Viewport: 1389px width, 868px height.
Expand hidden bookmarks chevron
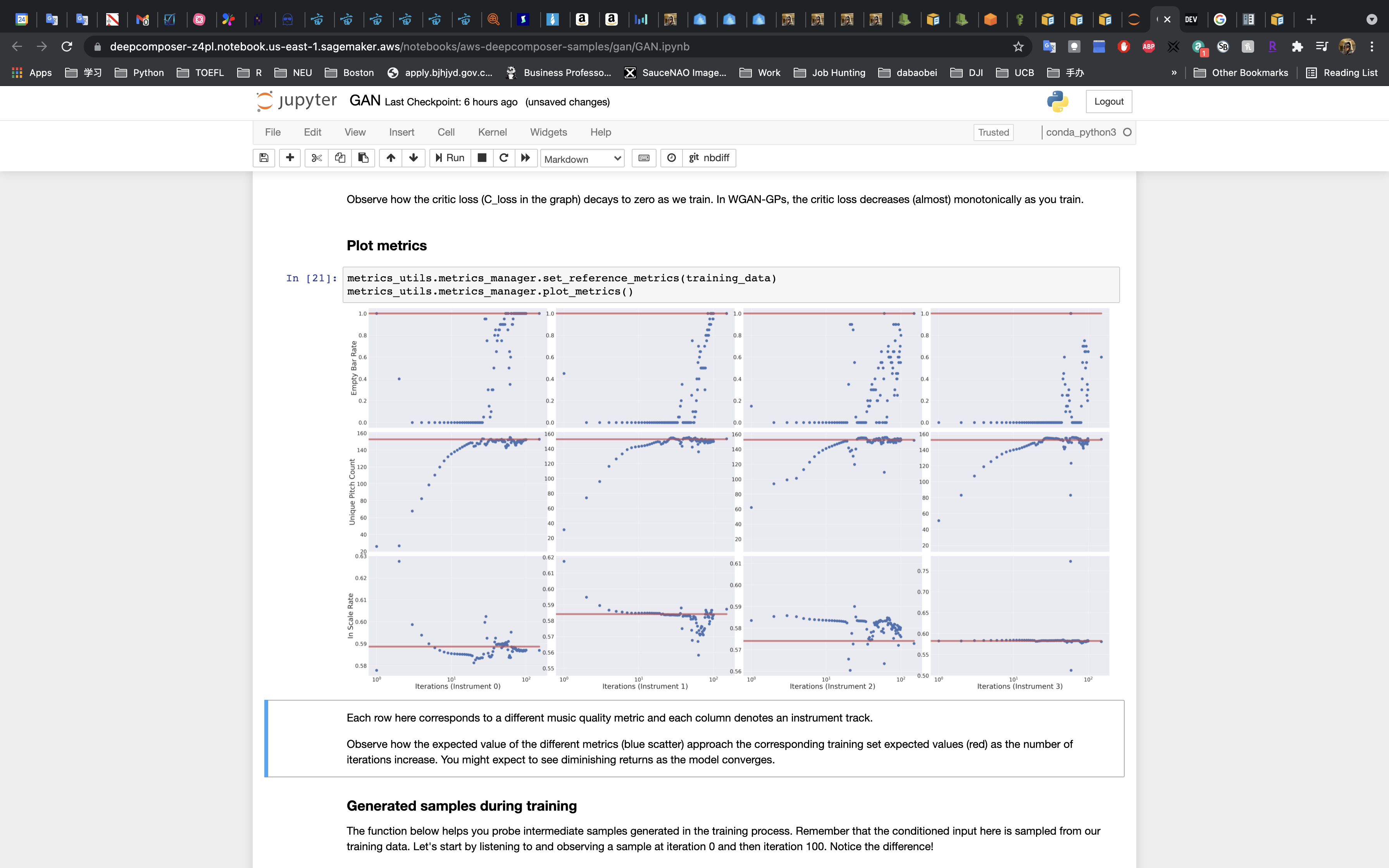coord(1174,73)
